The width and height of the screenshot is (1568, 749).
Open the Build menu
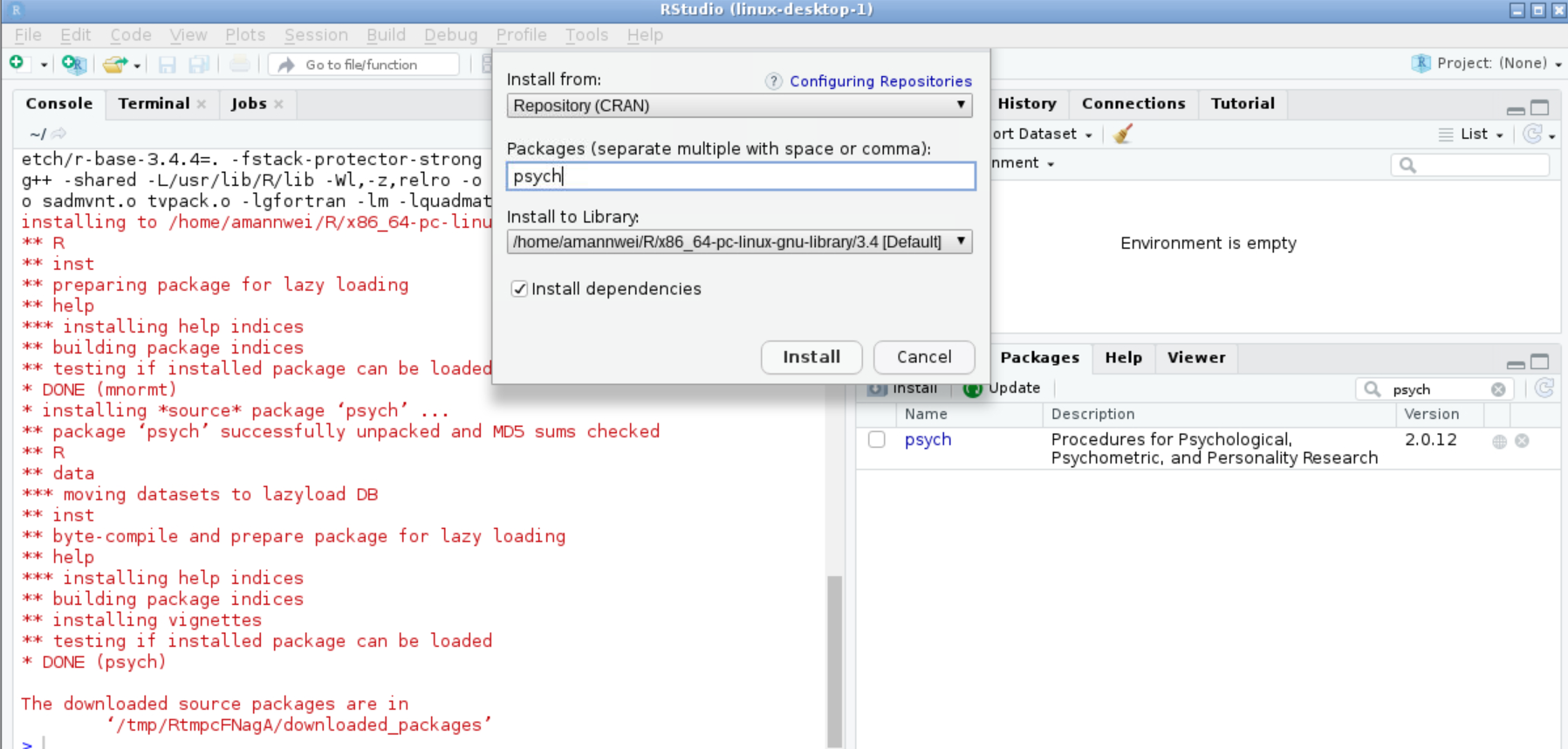coord(387,35)
